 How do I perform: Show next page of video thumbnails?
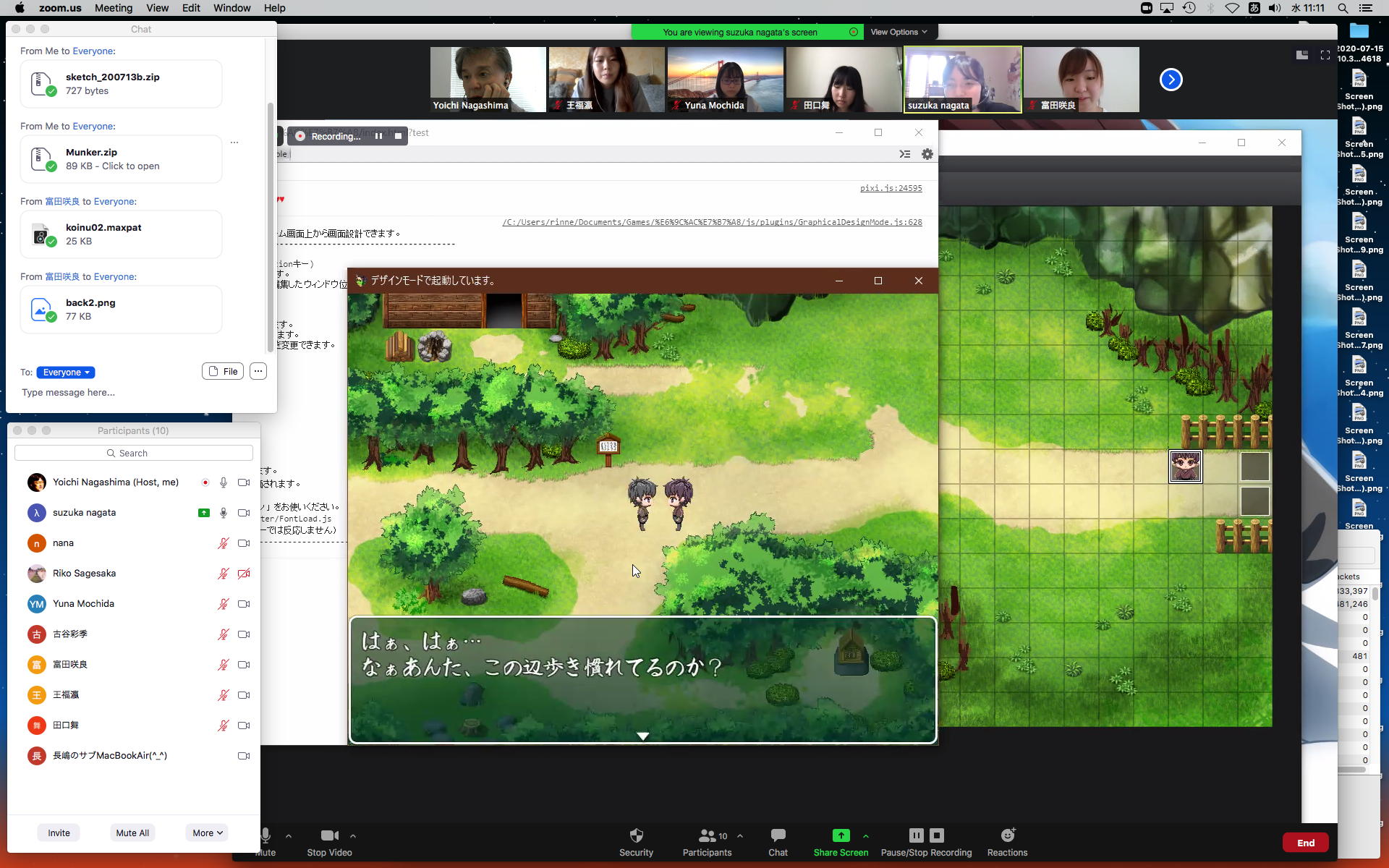point(1171,80)
